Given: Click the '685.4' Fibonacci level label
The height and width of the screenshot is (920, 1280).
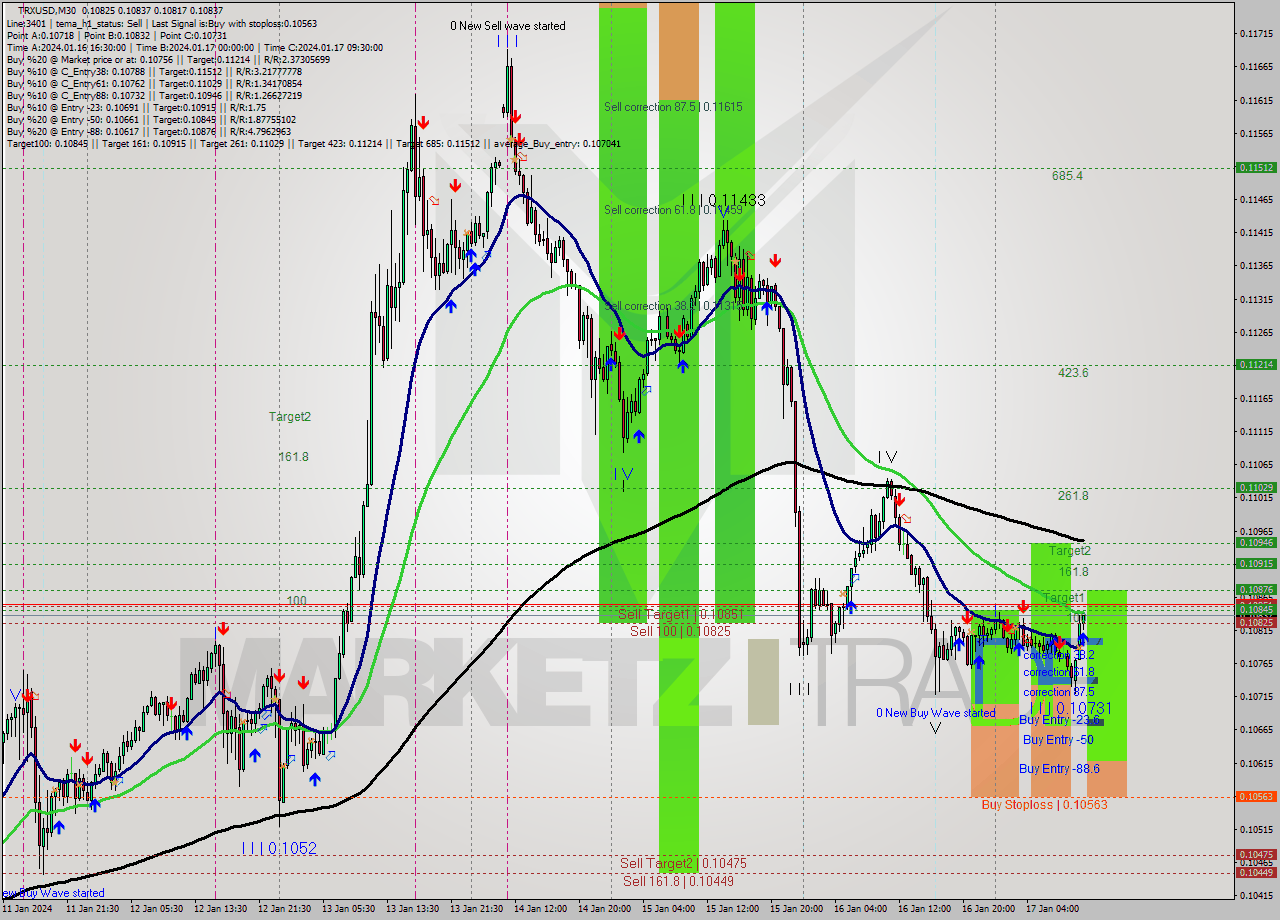Looking at the screenshot, I should click(1067, 175).
